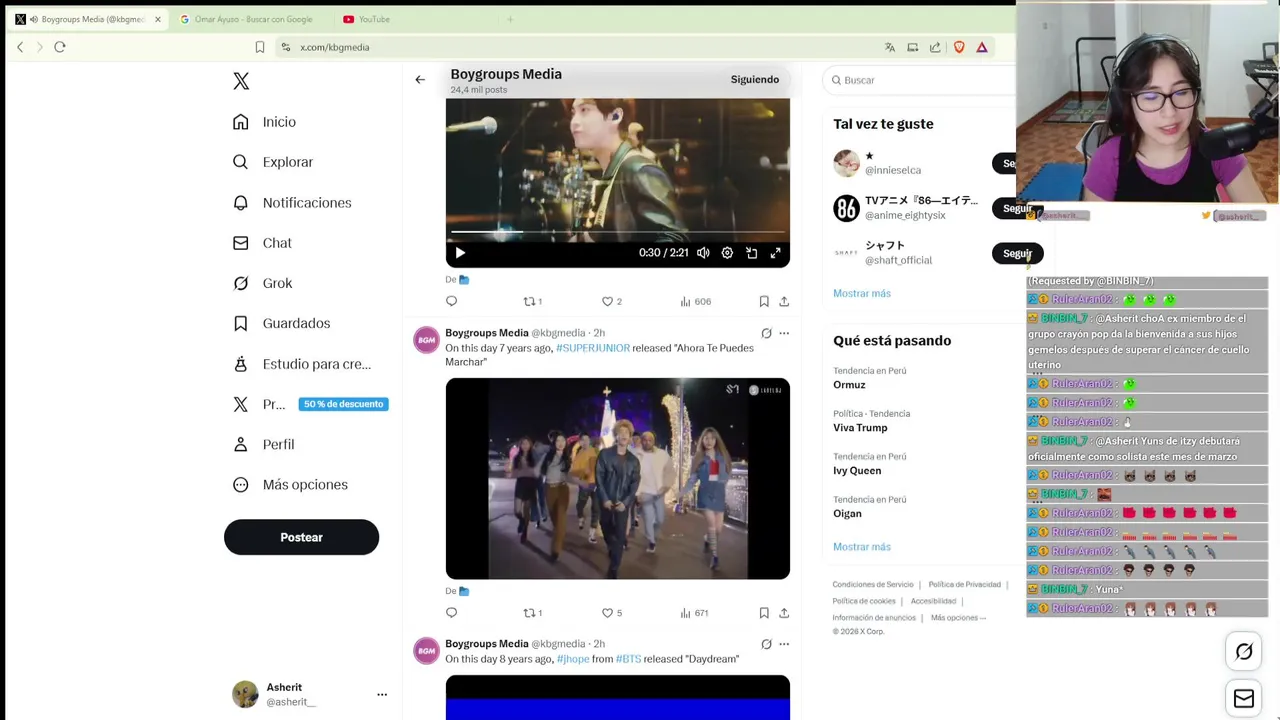The image size is (1280, 720).
Task: Like the SUPERJUNIOR post with 5 likes
Action: pos(611,613)
